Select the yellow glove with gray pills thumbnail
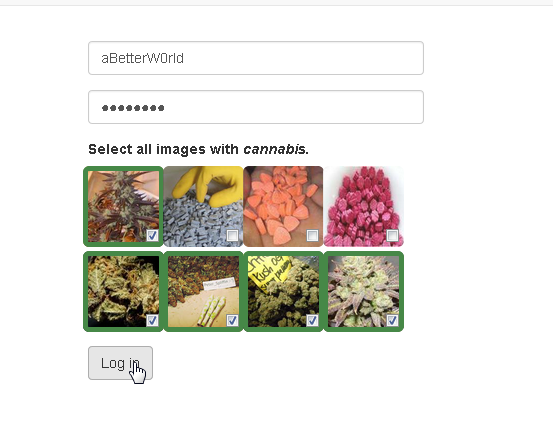This screenshot has height=447, width=553. 203,206
